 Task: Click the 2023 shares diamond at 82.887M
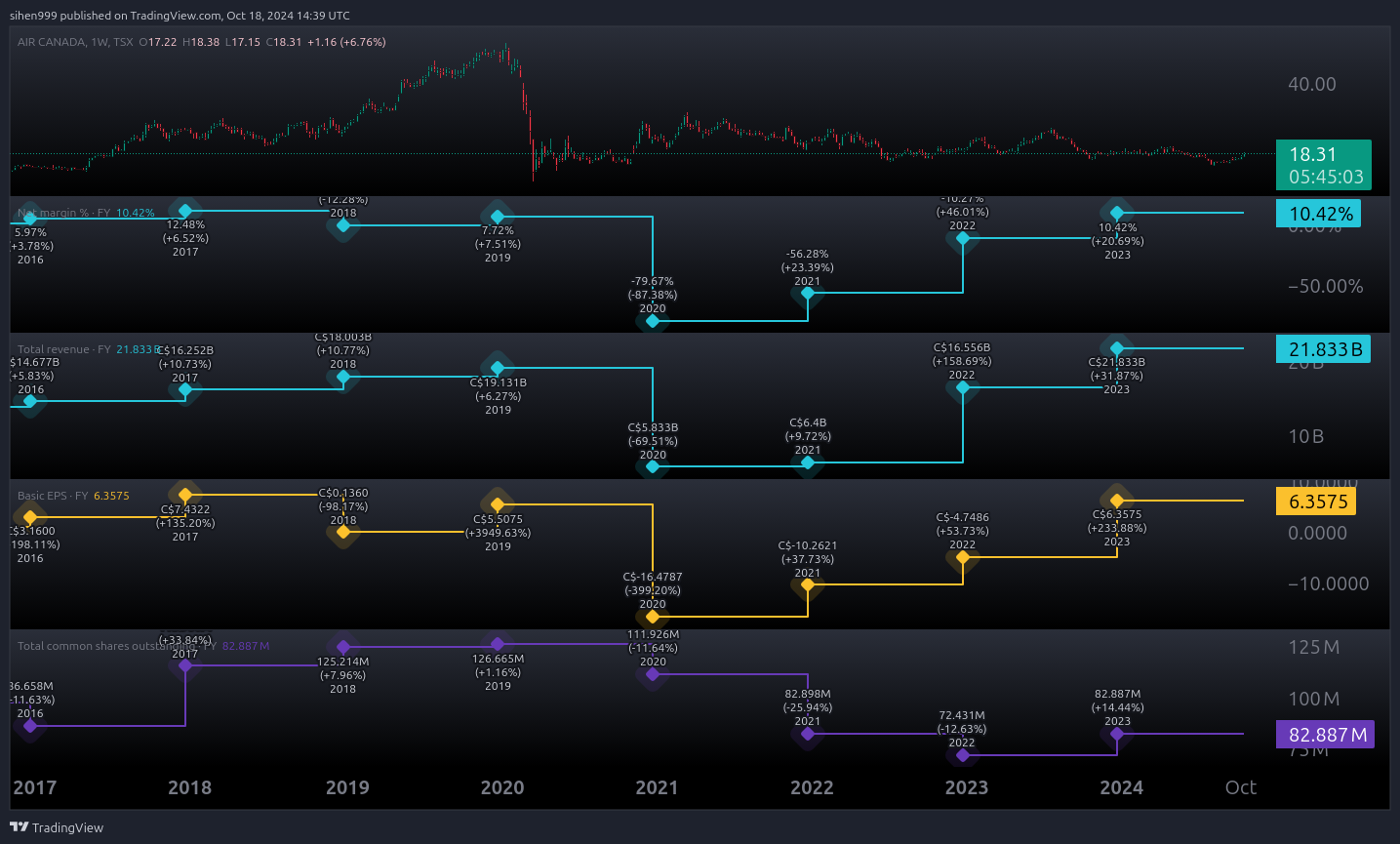pyautogui.click(x=1117, y=734)
